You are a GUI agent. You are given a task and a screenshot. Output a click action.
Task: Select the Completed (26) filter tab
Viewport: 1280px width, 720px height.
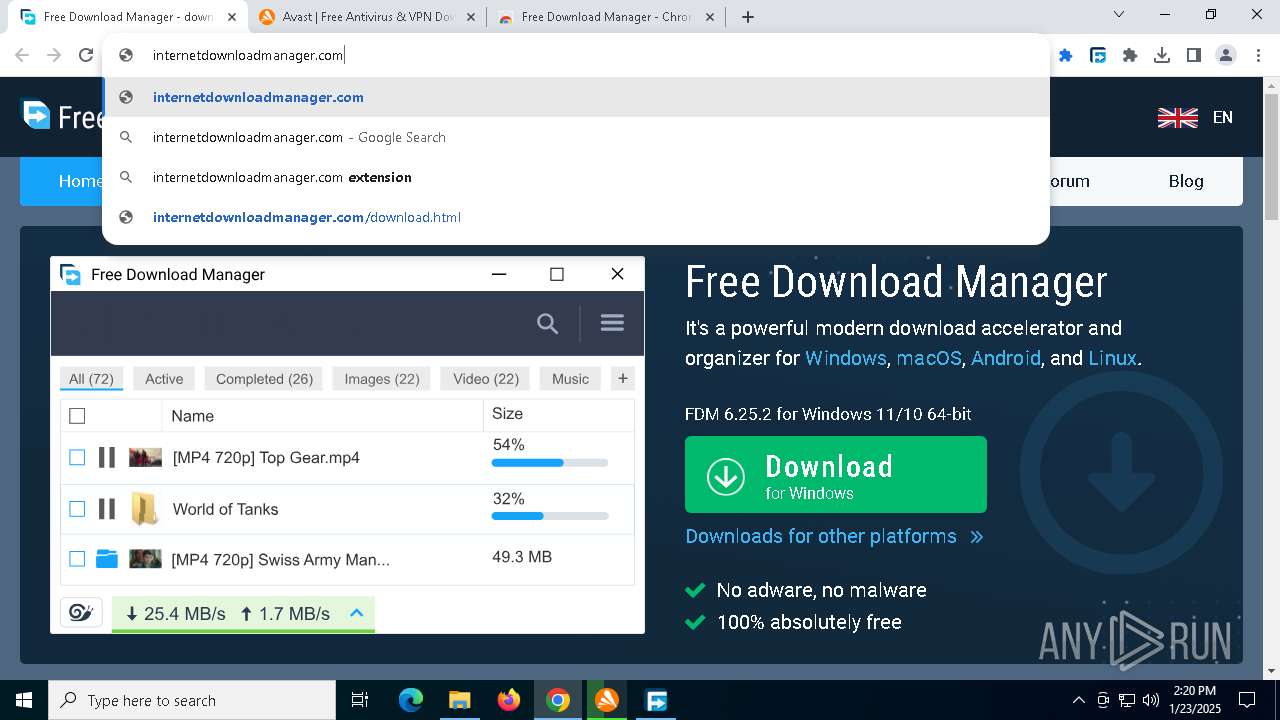[x=264, y=379]
